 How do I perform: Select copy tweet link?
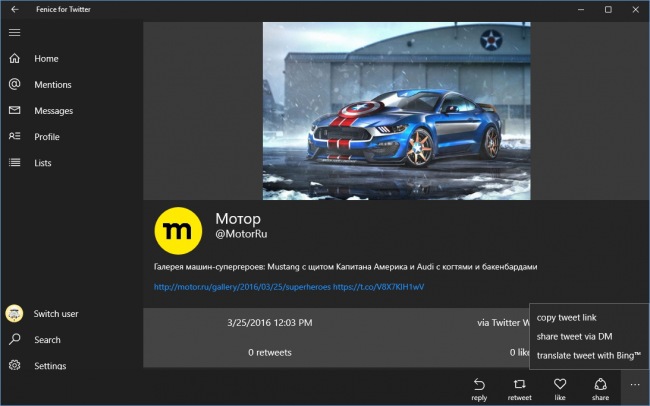click(x=566, y=318)
